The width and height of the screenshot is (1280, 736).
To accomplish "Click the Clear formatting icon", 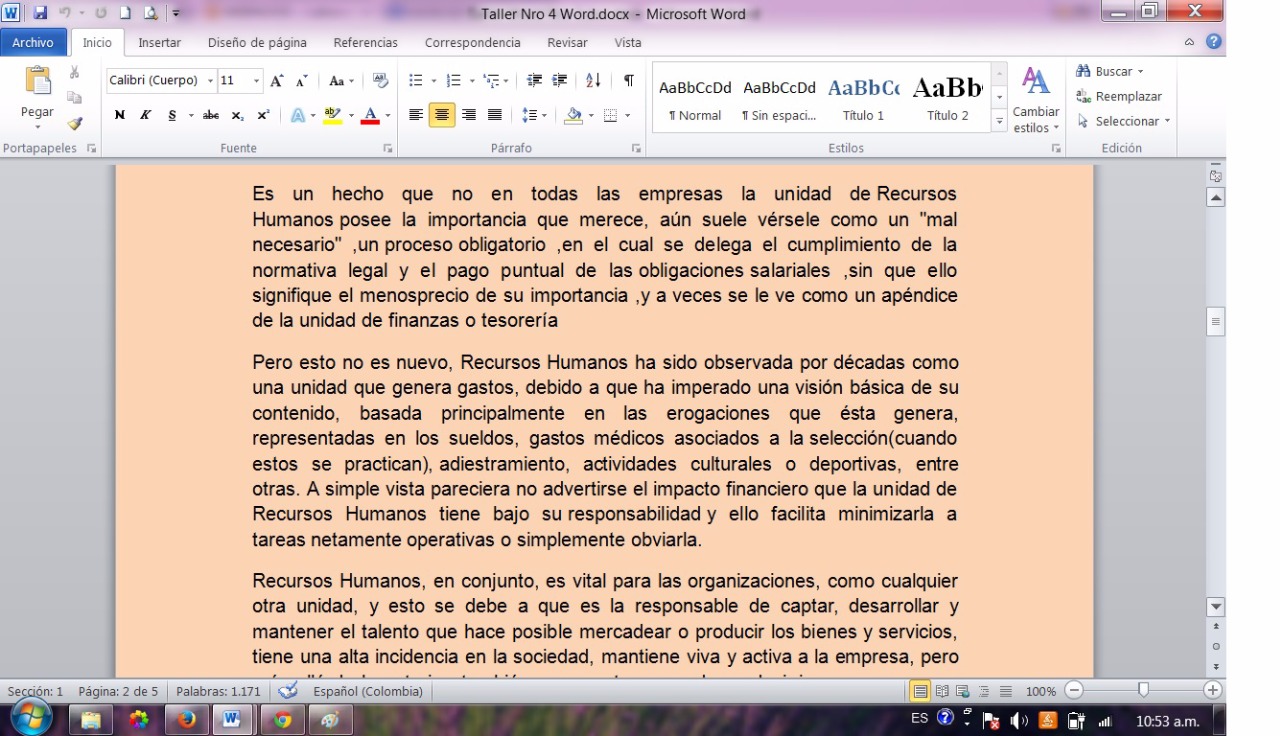I will point(380,81).
